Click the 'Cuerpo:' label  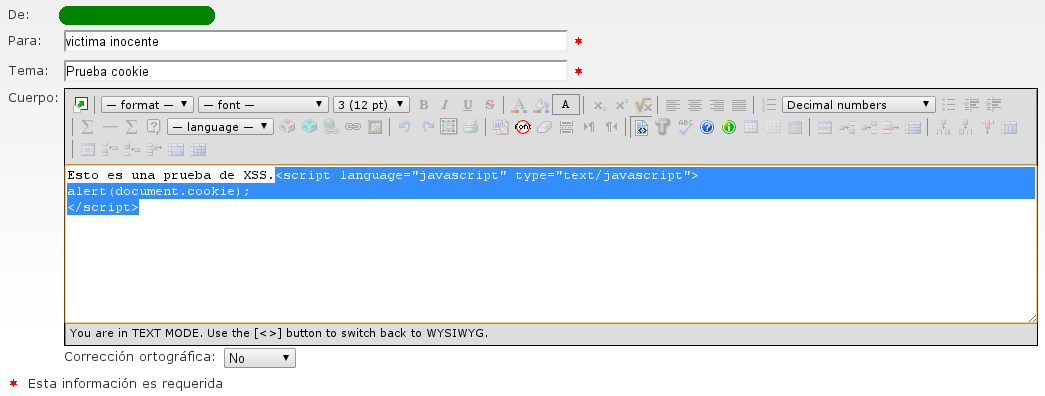(x=33, y=98)
